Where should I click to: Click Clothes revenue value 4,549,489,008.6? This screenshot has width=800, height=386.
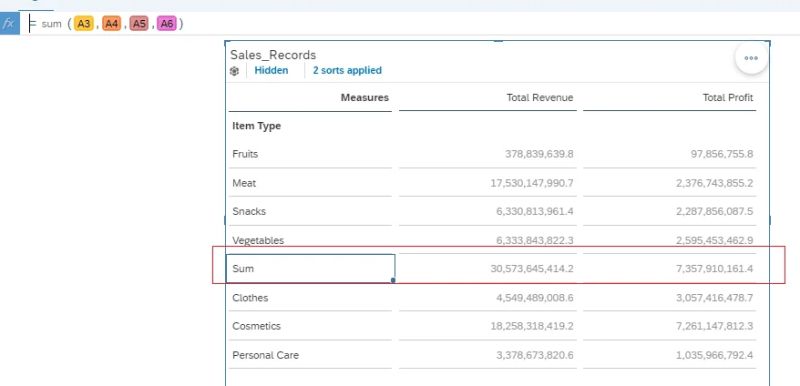(534, 297)
